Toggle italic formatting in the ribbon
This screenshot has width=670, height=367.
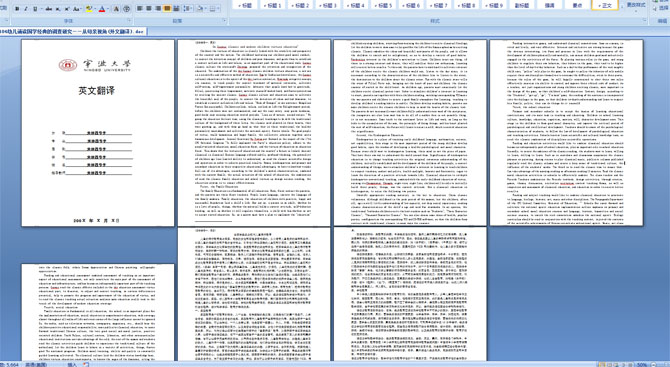pos(26,9)
